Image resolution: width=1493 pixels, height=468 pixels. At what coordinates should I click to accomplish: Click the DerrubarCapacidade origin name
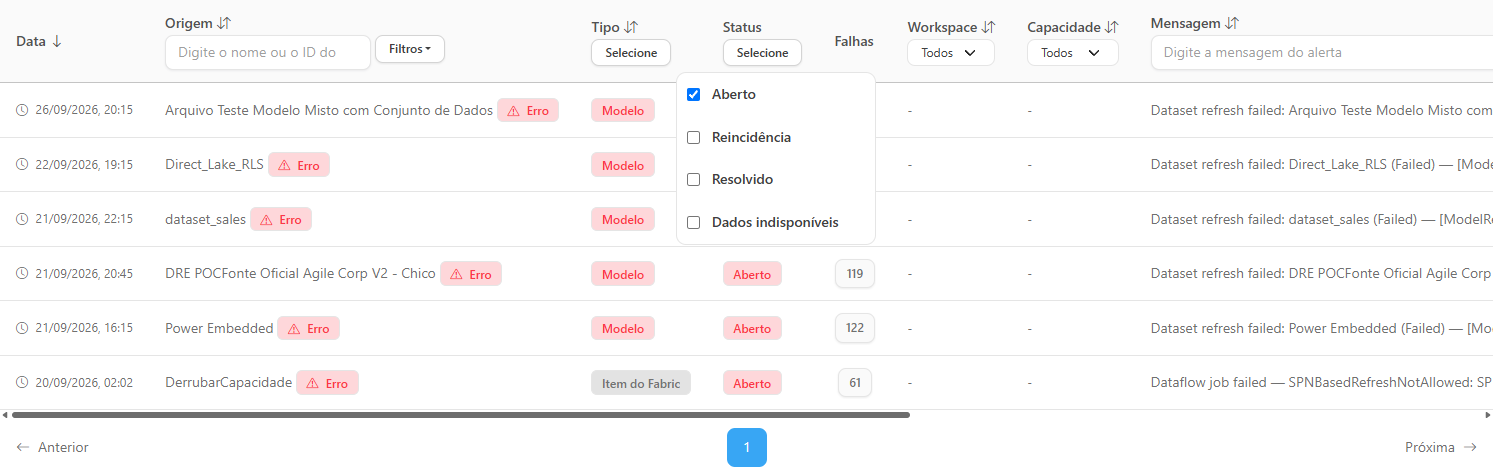coord(229,382)
